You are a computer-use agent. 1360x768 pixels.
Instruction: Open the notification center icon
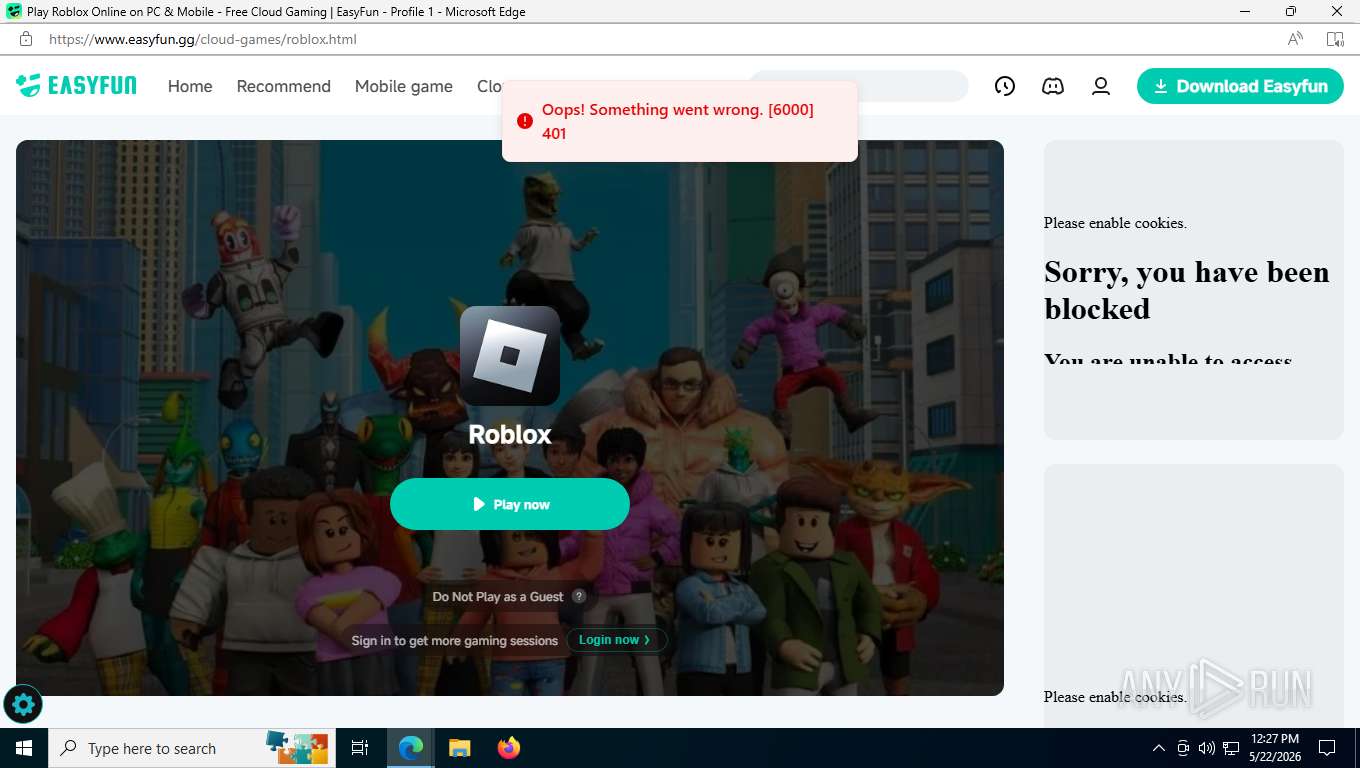pyautogui.click(x=1327, y=748)
